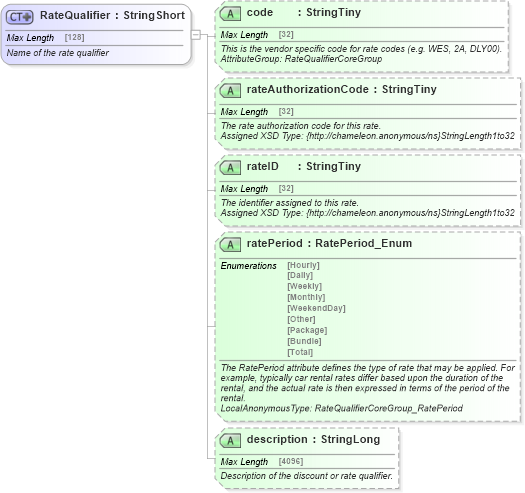525x493 pixels.
Task: Click Max Length label in description box
Action: pyautogui.click(x=244, y=462)
